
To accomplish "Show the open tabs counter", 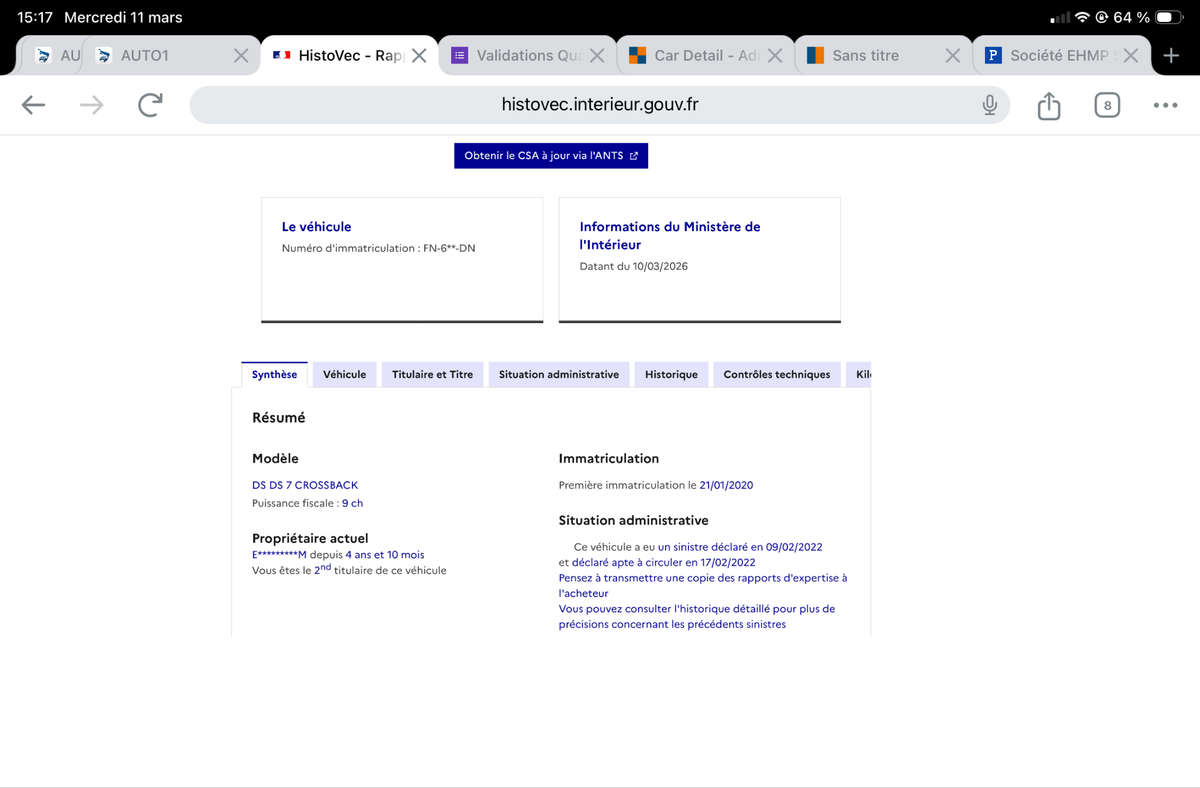I will click(1107, 105).
